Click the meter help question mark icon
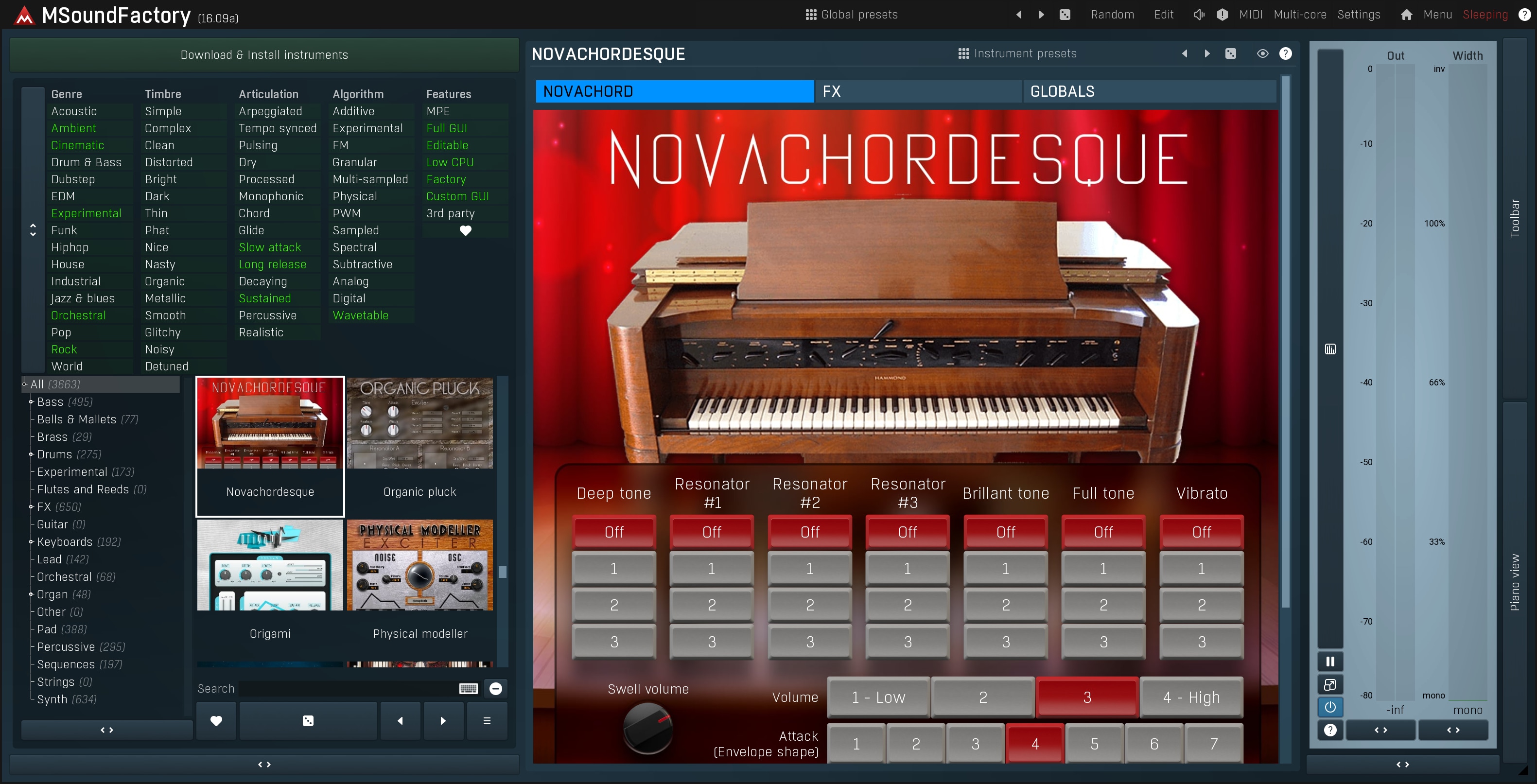Viewport: 1537px width, 784px height. point(1330,730)
